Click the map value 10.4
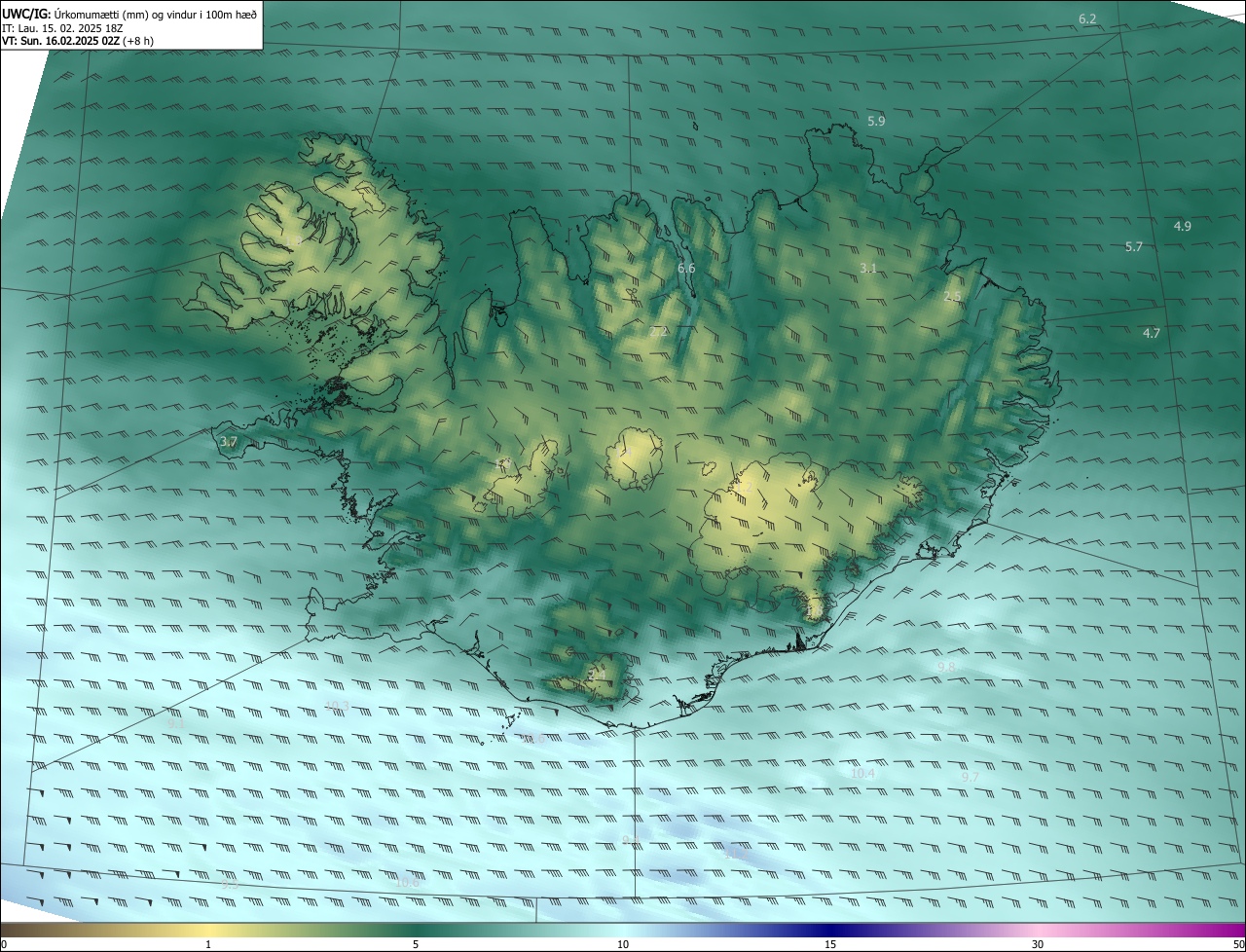The image size is (1246, 952). tap(862, 774)
